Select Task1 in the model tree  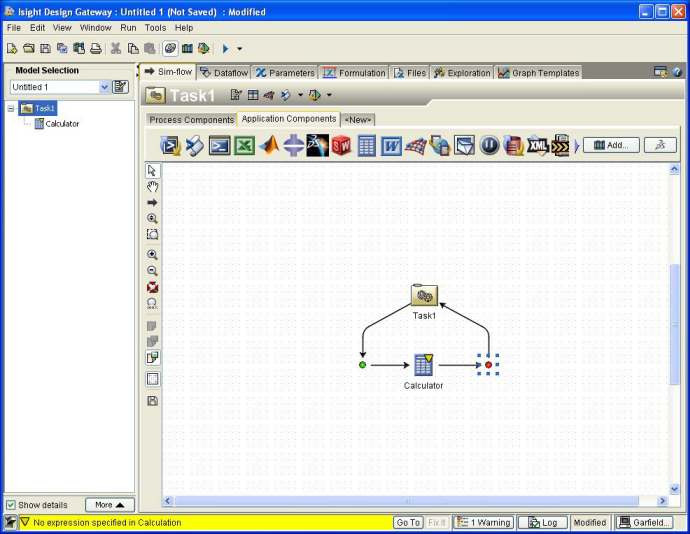click(38, 108)
